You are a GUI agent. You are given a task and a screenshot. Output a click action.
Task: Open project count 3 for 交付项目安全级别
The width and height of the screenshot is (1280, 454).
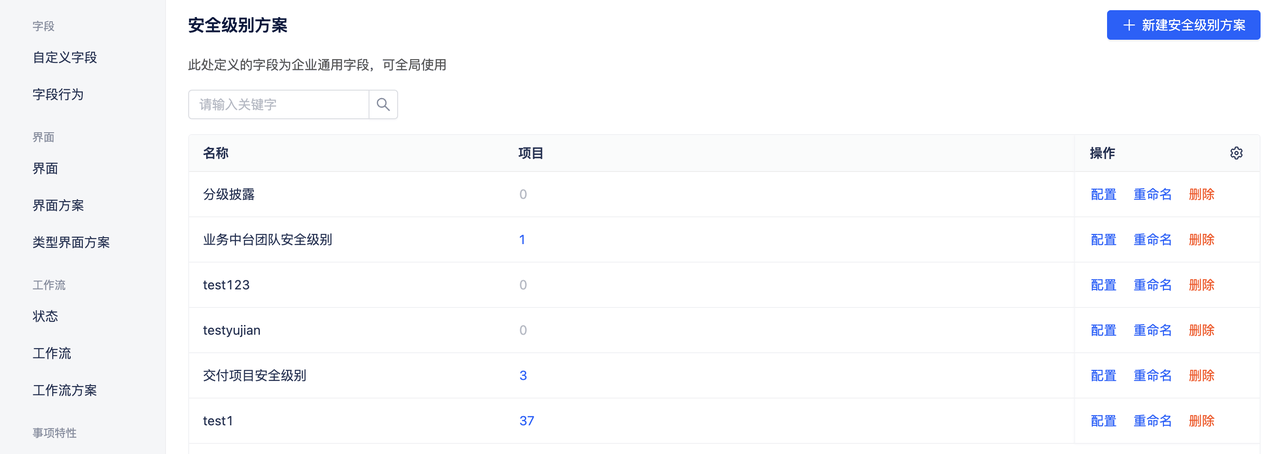coord(523,376)
